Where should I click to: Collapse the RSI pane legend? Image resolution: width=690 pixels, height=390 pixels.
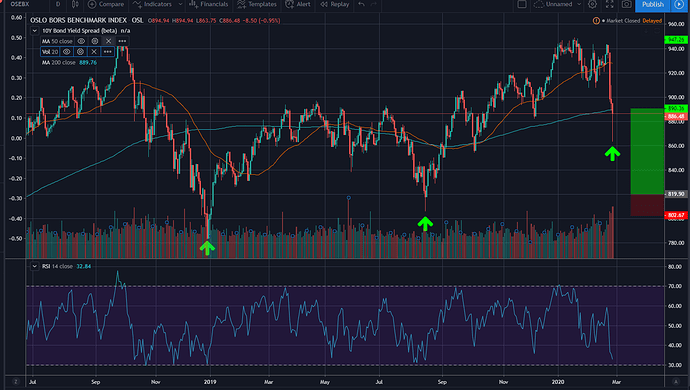pos(34,266)
